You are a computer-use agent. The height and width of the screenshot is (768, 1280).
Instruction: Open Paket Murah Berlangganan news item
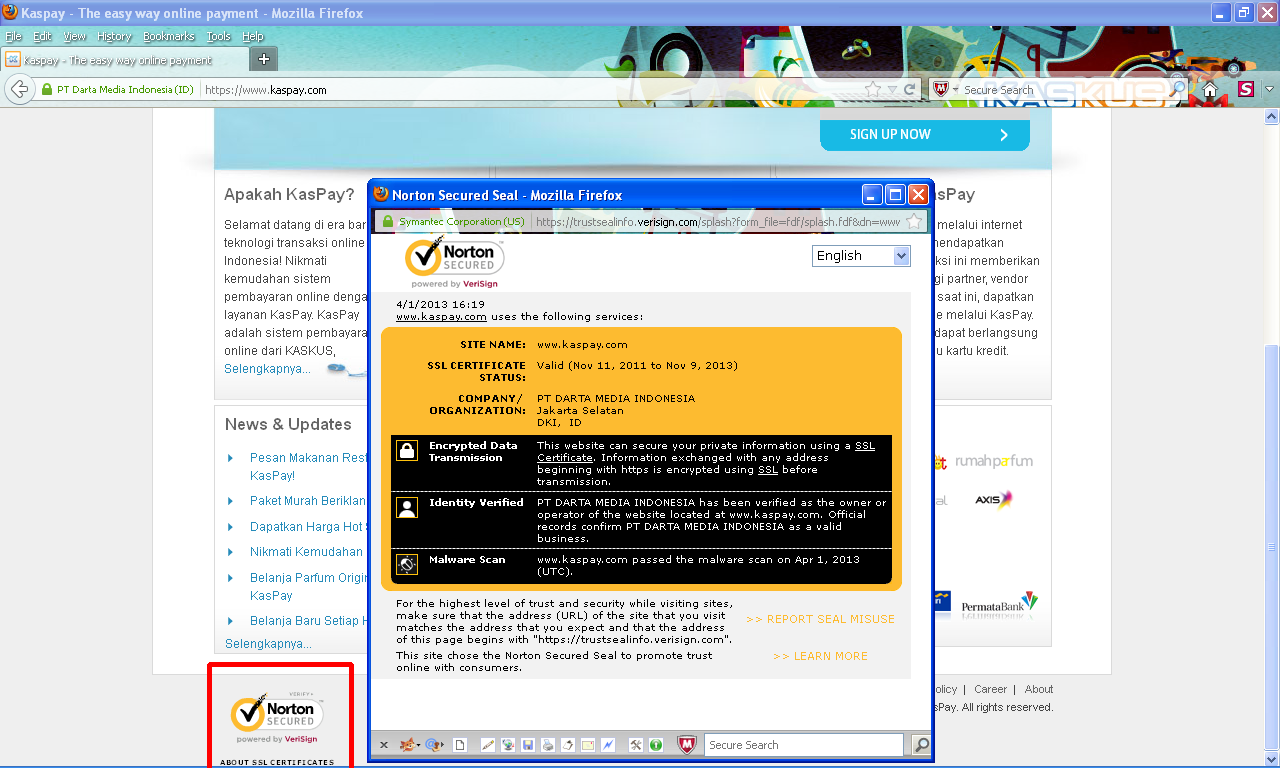[308, 501]
